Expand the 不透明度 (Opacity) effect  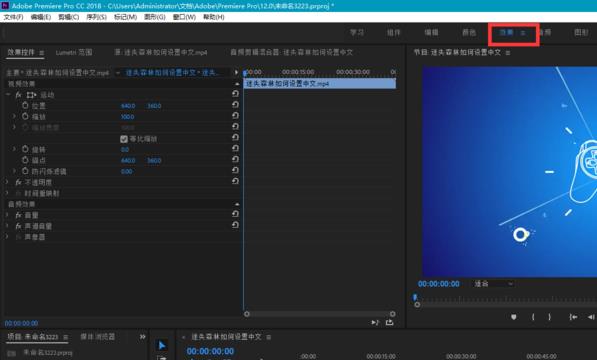point(7,182)
